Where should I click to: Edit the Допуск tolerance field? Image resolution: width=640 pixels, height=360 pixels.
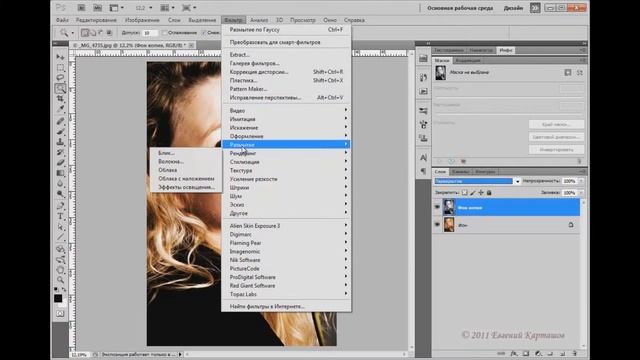(150, 33)
